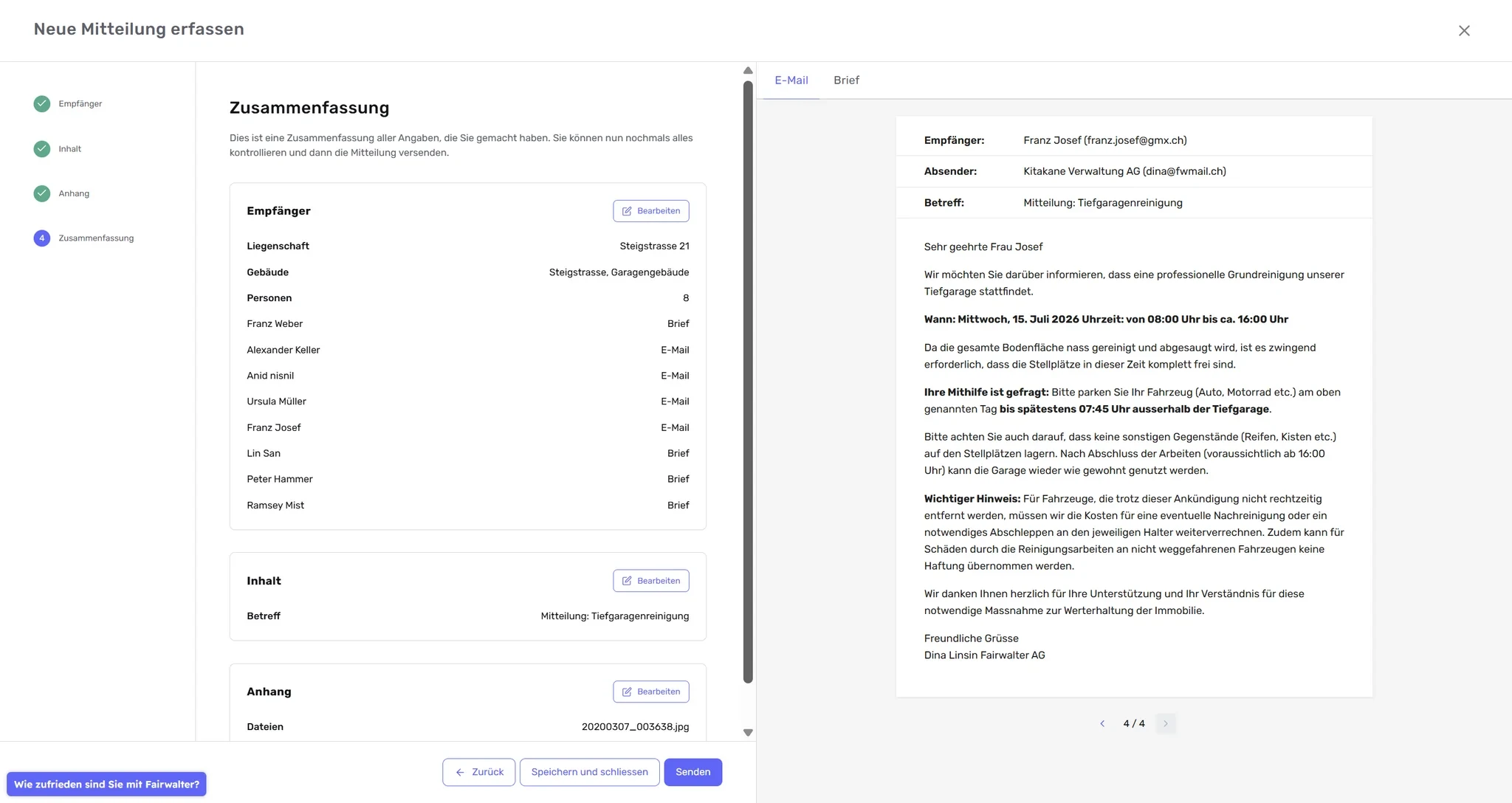Select recipient Franz Josef in list
1512x803 pixels.
468,427
